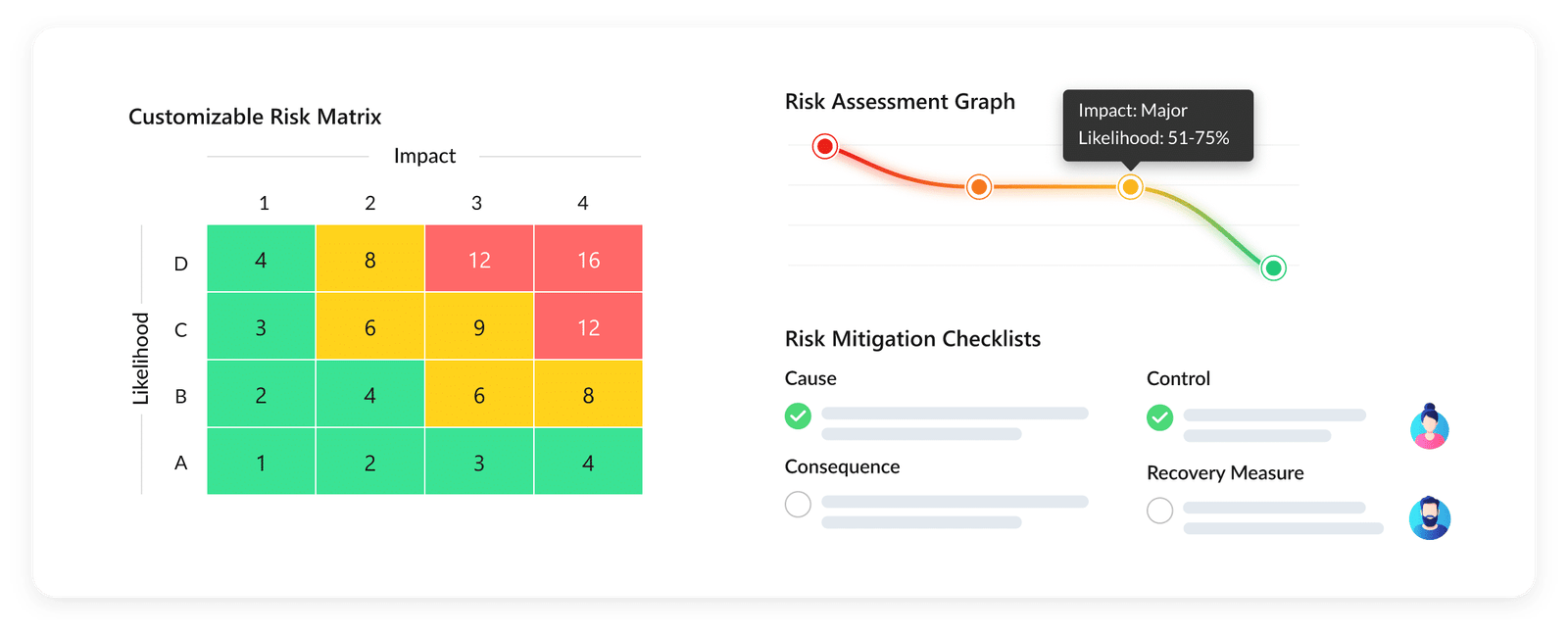Screen dimensions: 1568x635
Task: Check the empty circle under Recovery Measure
Action: coord(1159,511)
